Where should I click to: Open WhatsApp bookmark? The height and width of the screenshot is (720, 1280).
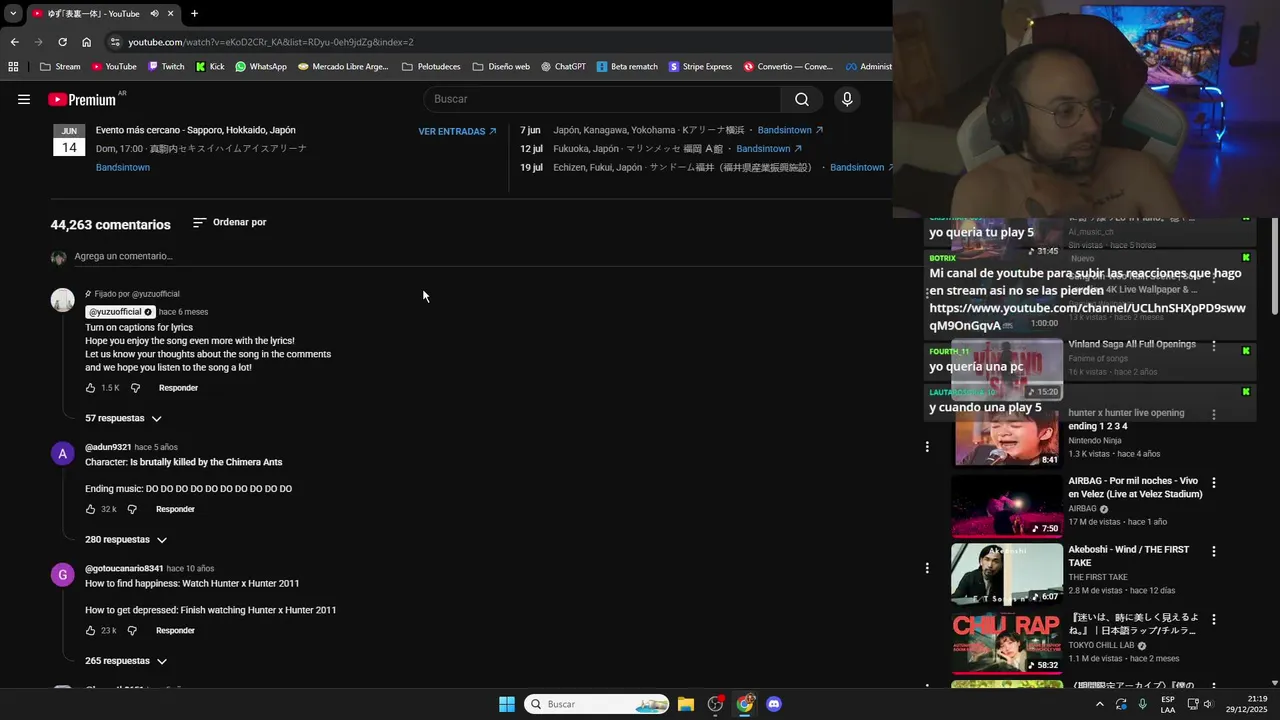(x=260, y=67)
